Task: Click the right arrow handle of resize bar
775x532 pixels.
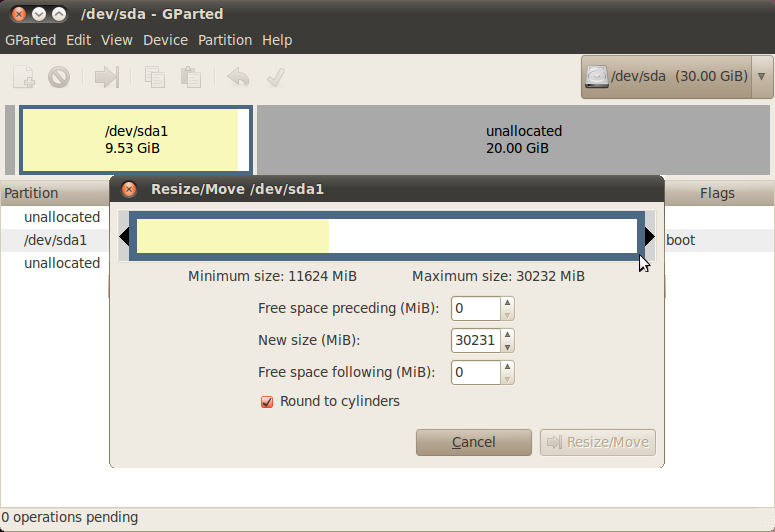Action: [x=649, y=236]
